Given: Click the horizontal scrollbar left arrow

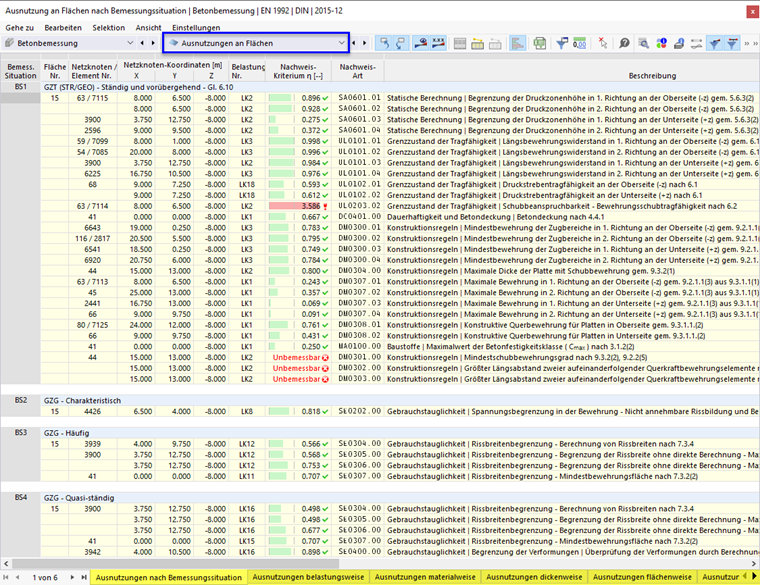Looking at the screenshot, I should (x=6, y=564).
